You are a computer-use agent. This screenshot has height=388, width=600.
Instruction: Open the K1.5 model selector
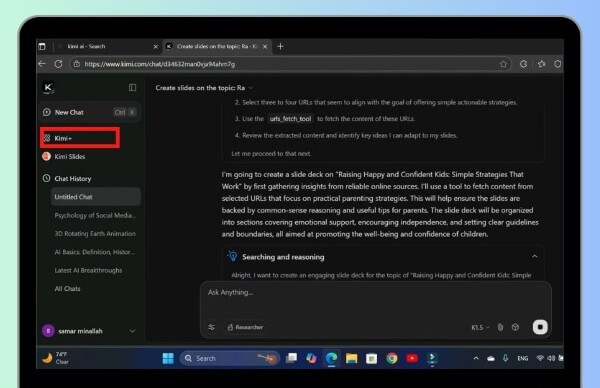pos(480,328)
